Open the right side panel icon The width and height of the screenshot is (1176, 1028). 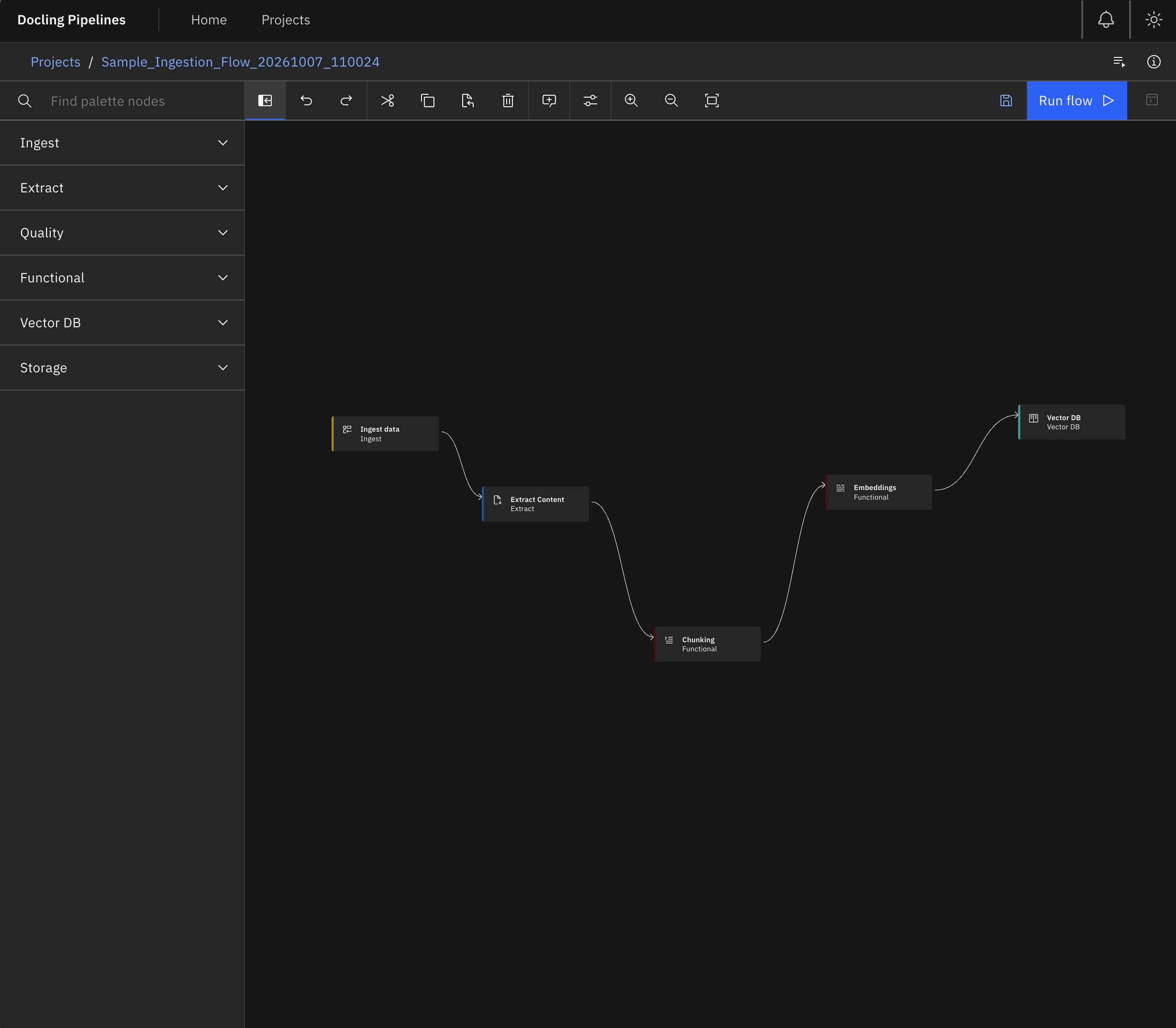[1152, 101]
